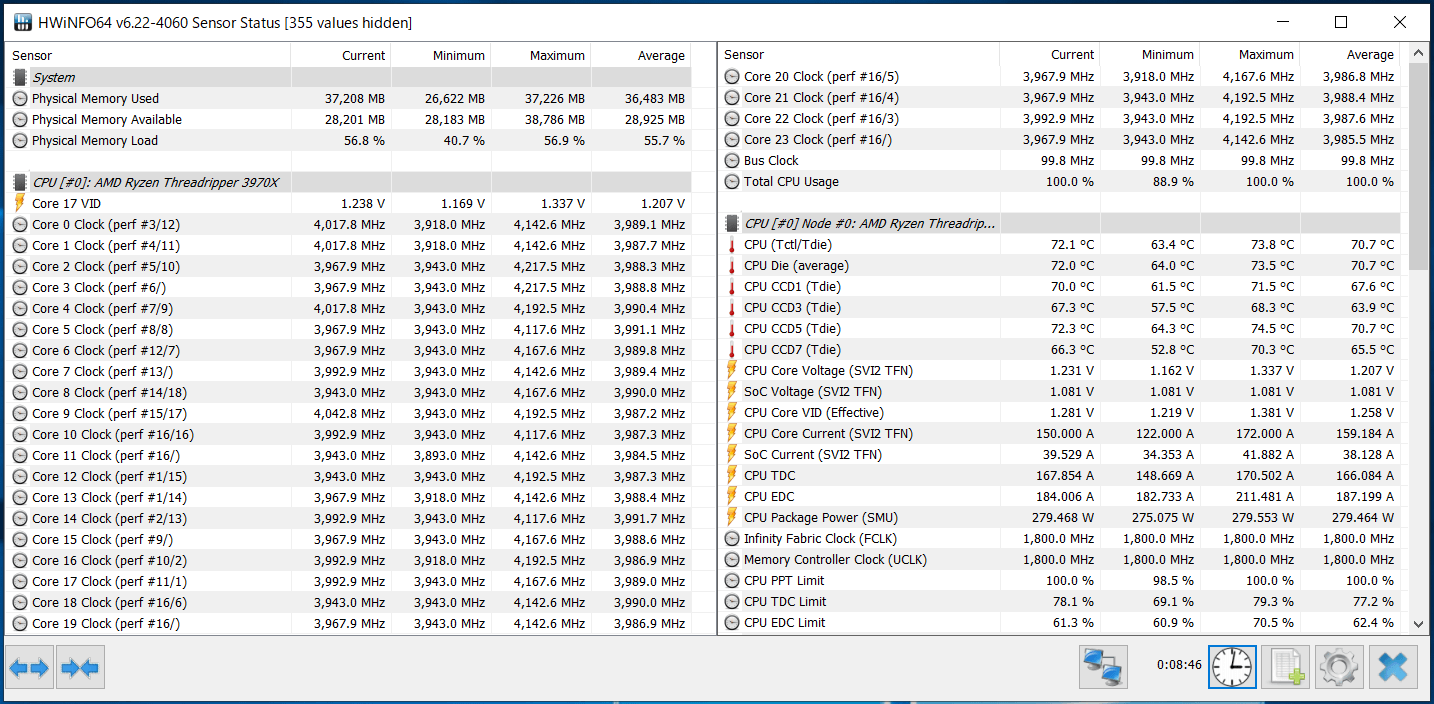This screenshot has width=1434, height=704.
Task: Select the Core 9 Clock (perf #15/17) row
Action: click(348, 413)
